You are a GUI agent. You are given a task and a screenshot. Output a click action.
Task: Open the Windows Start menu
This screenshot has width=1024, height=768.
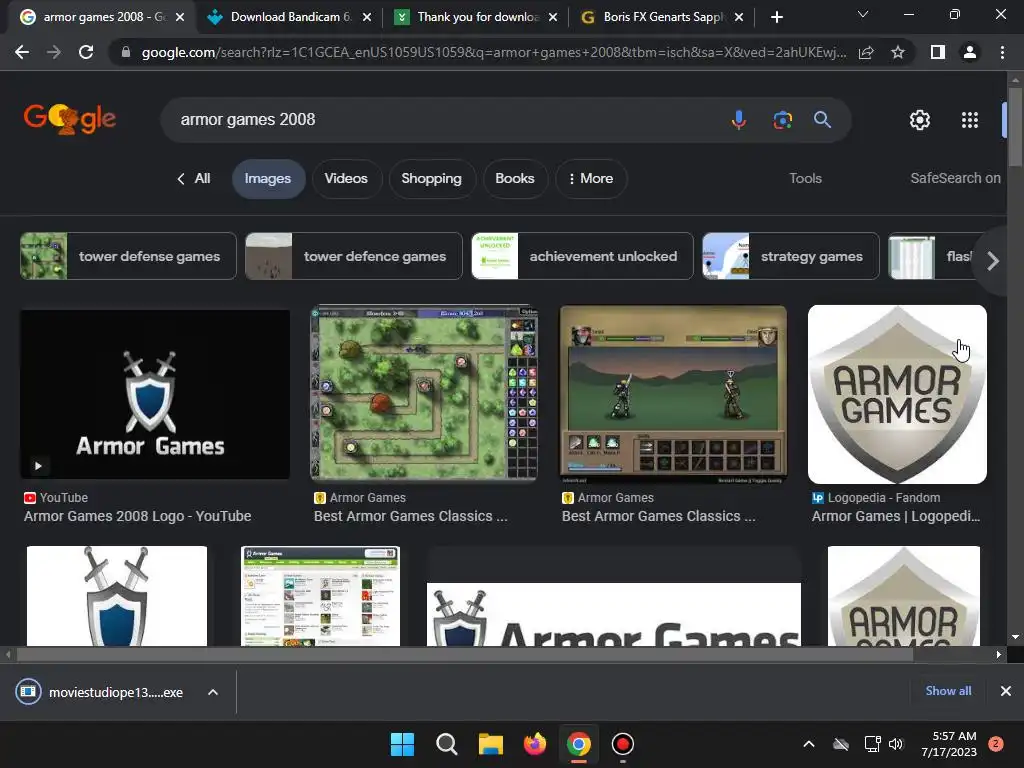[x=402, y=744]
